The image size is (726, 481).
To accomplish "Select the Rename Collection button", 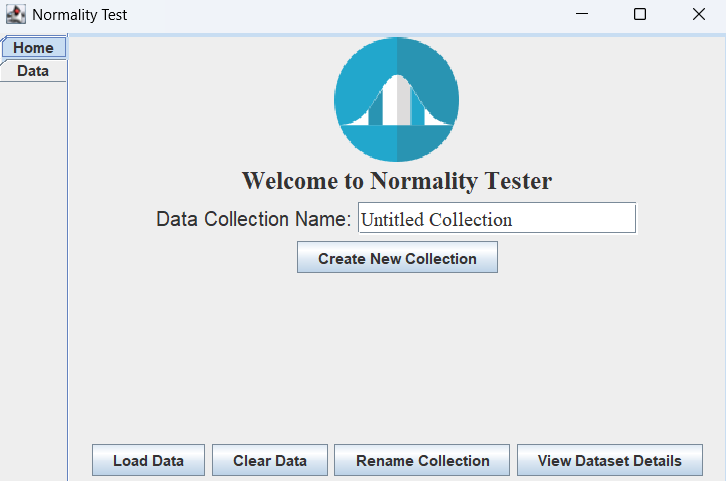I will pyautogui.click(x=422, y=461).
